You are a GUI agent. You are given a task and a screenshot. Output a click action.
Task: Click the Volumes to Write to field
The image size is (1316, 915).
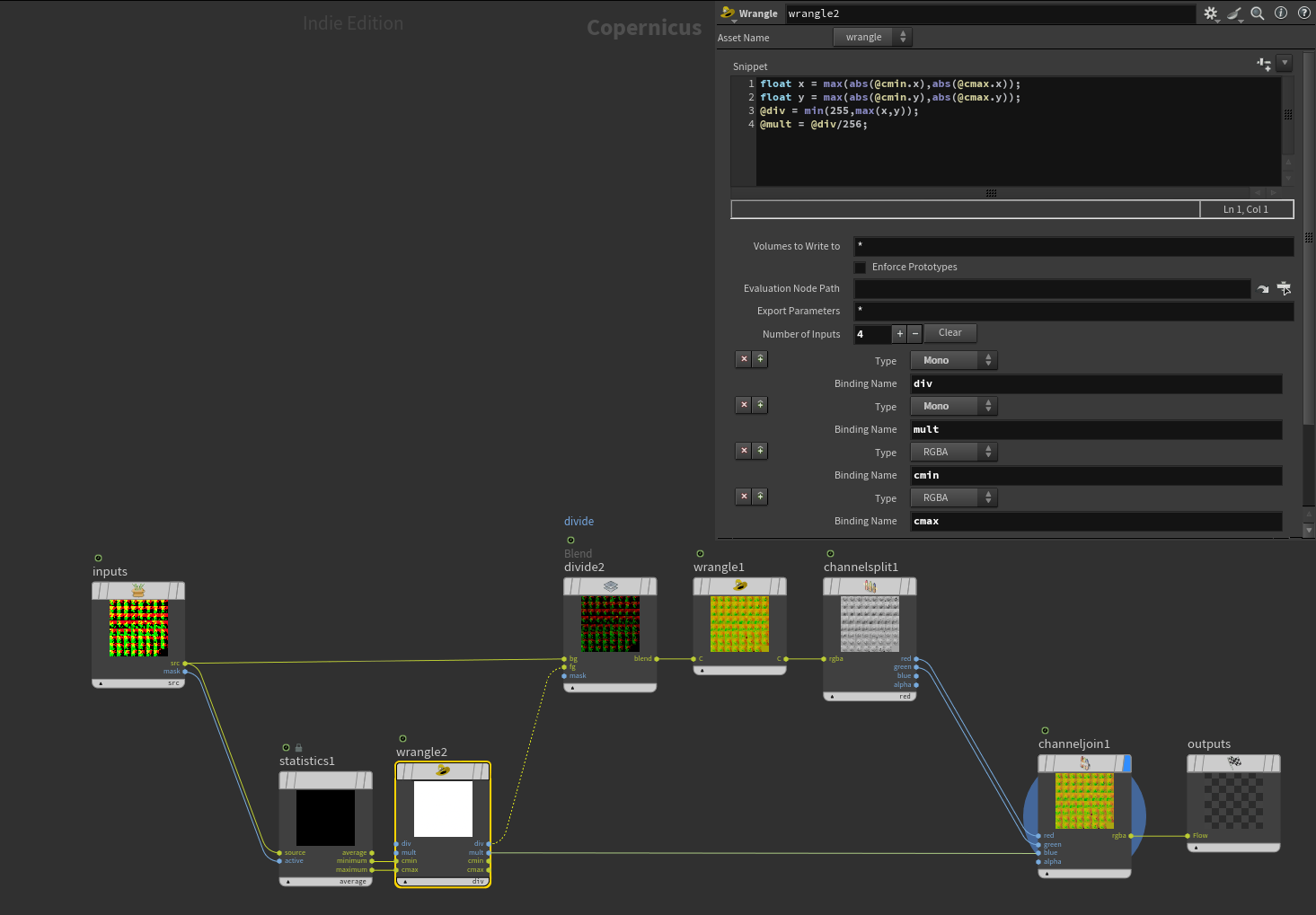(1073, 246)
